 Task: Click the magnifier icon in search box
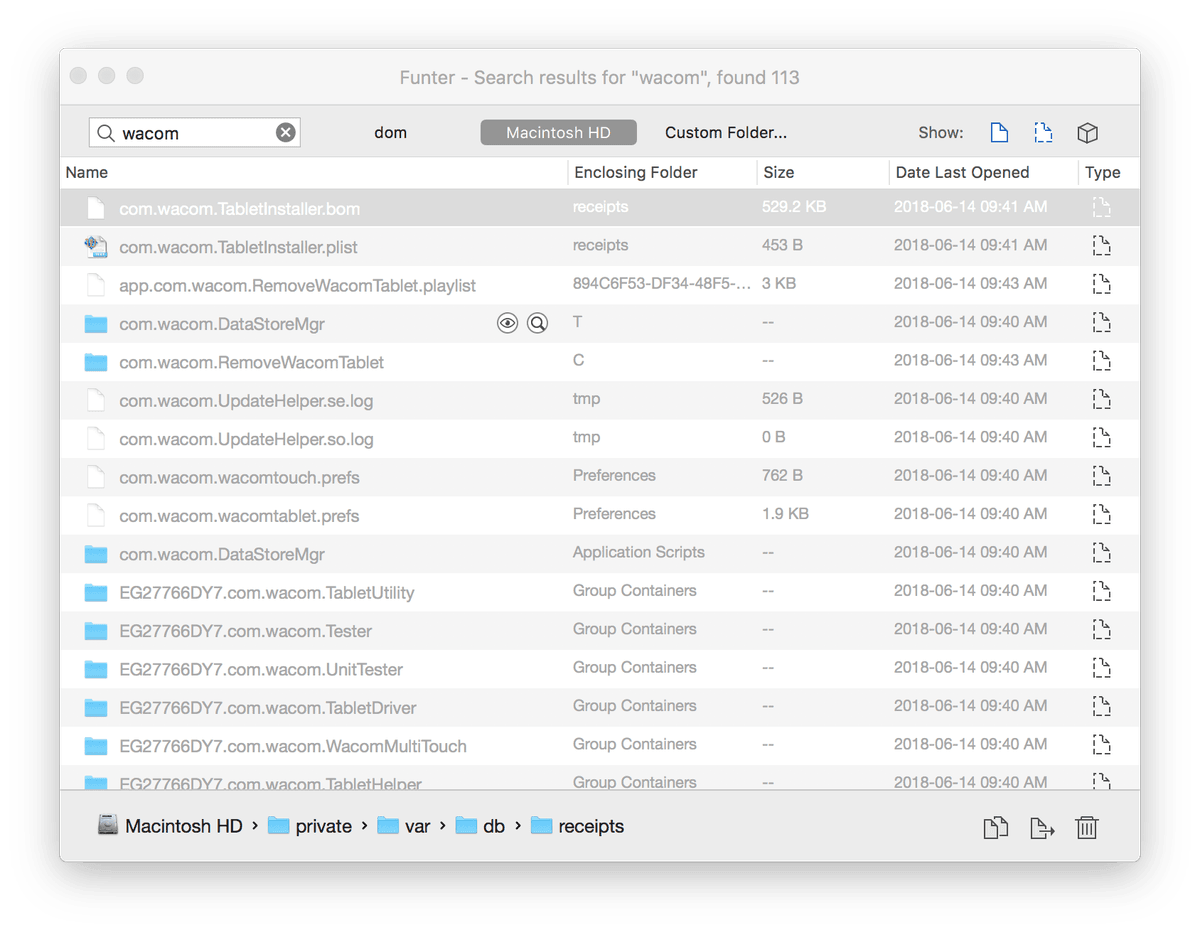click(106, 133)
